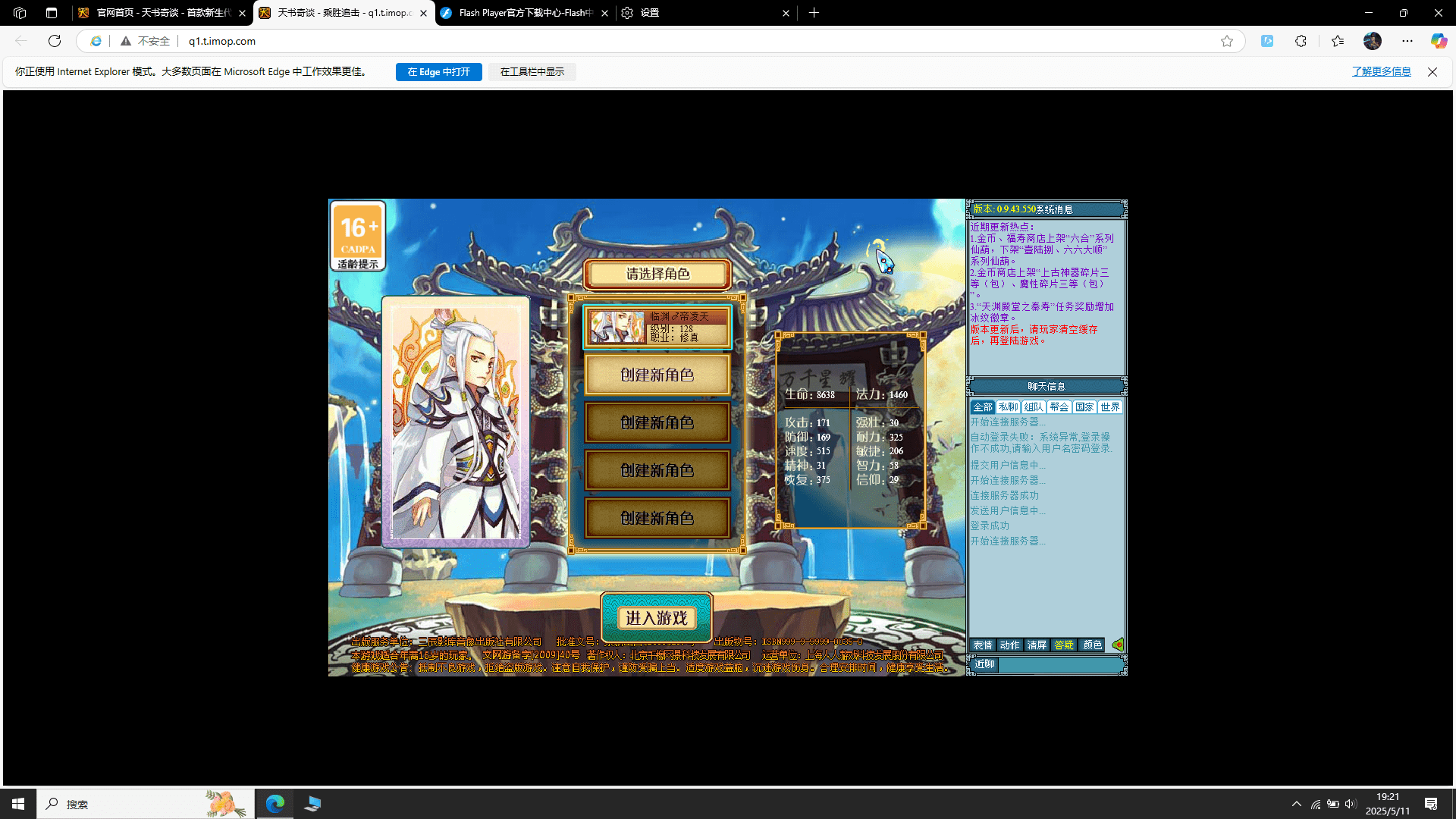The width and height of the screenshot is (1456, 819).
Task: Click the network tray icon
Action: 1316,804
